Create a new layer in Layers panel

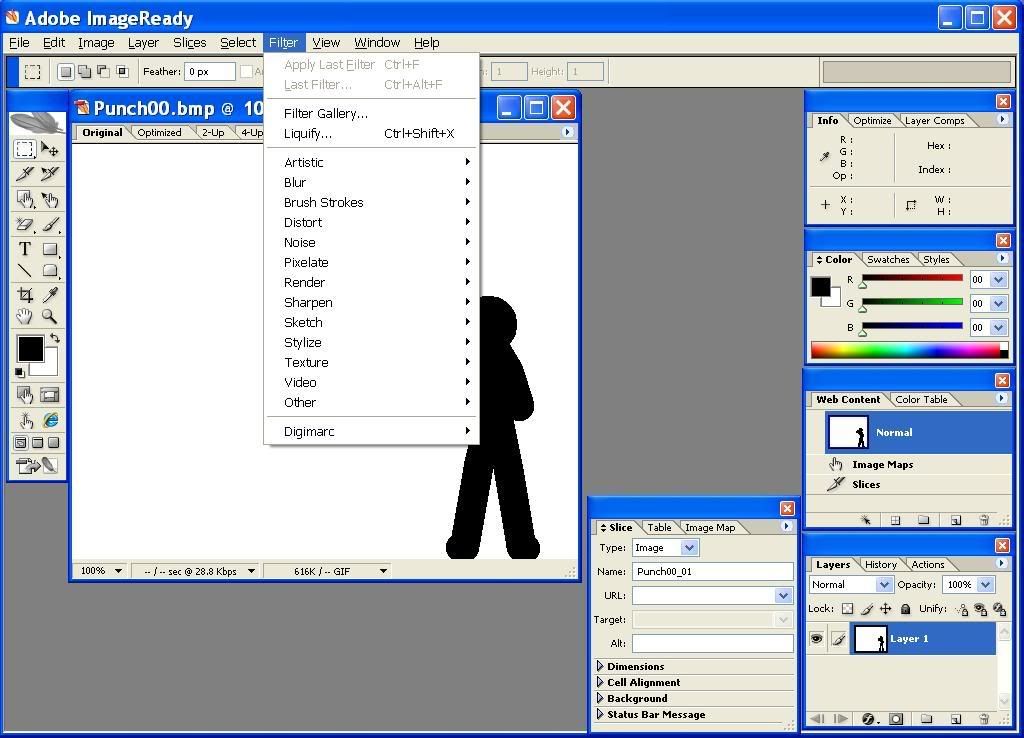tap(955, 718)
